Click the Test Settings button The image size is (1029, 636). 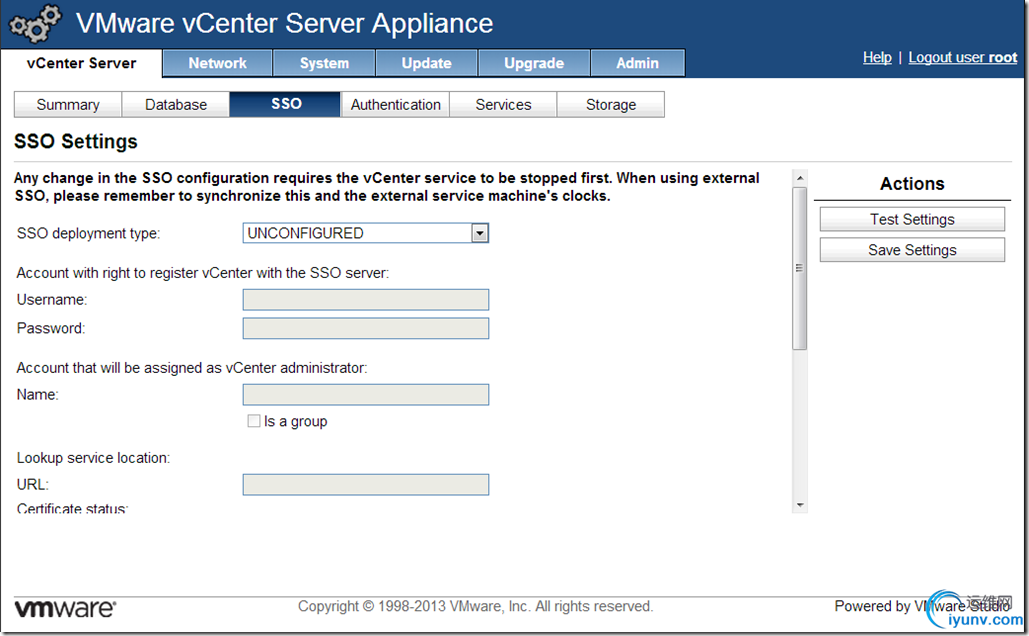point(912,219)
